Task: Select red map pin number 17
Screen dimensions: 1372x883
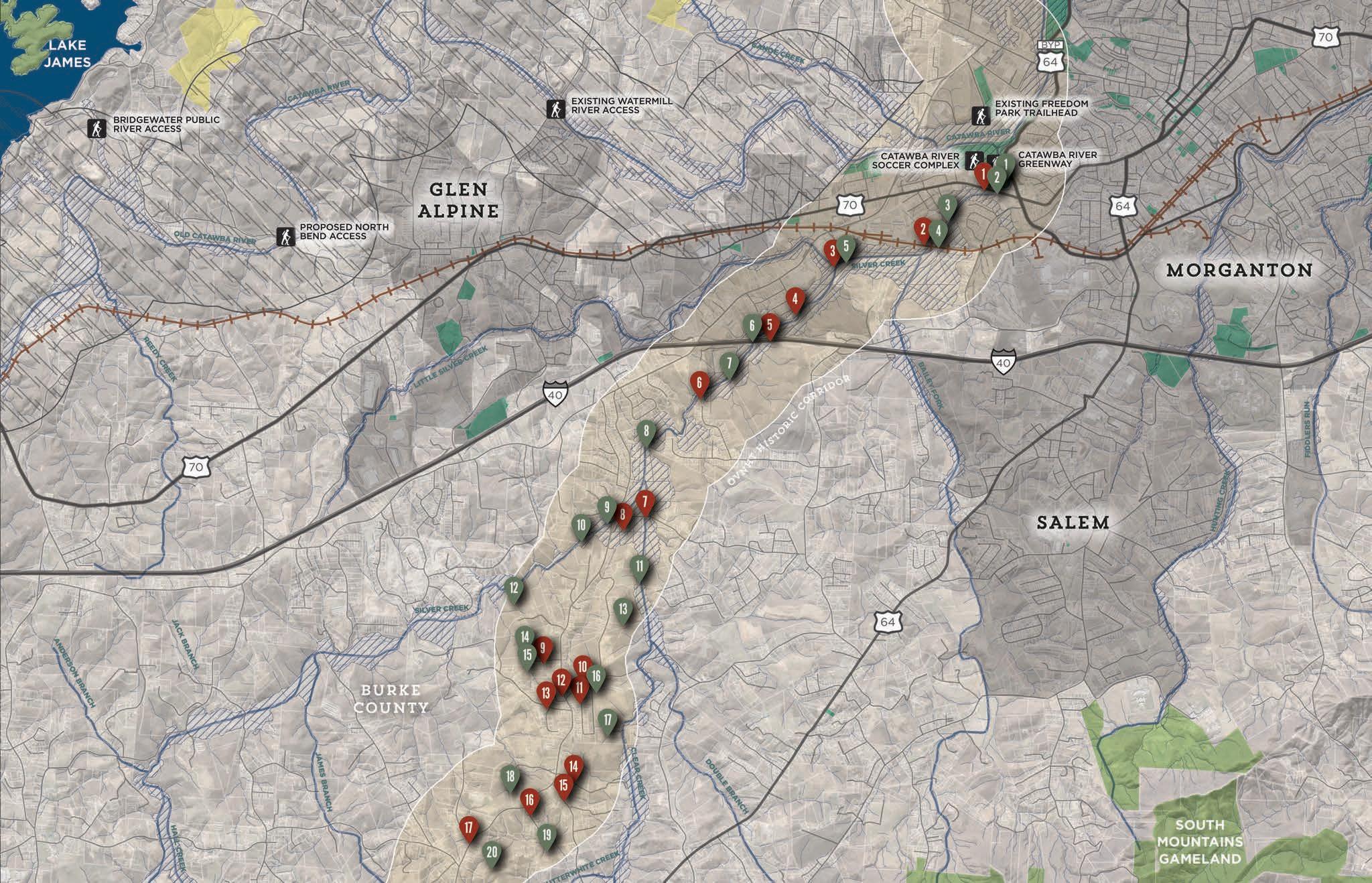Action: tap(468, 827)
